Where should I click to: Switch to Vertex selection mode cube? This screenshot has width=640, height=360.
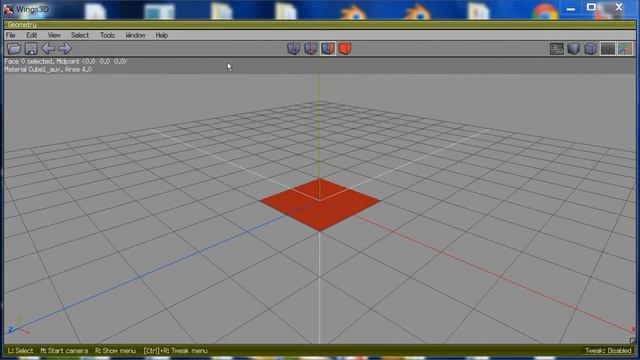[x=293, y=49]
